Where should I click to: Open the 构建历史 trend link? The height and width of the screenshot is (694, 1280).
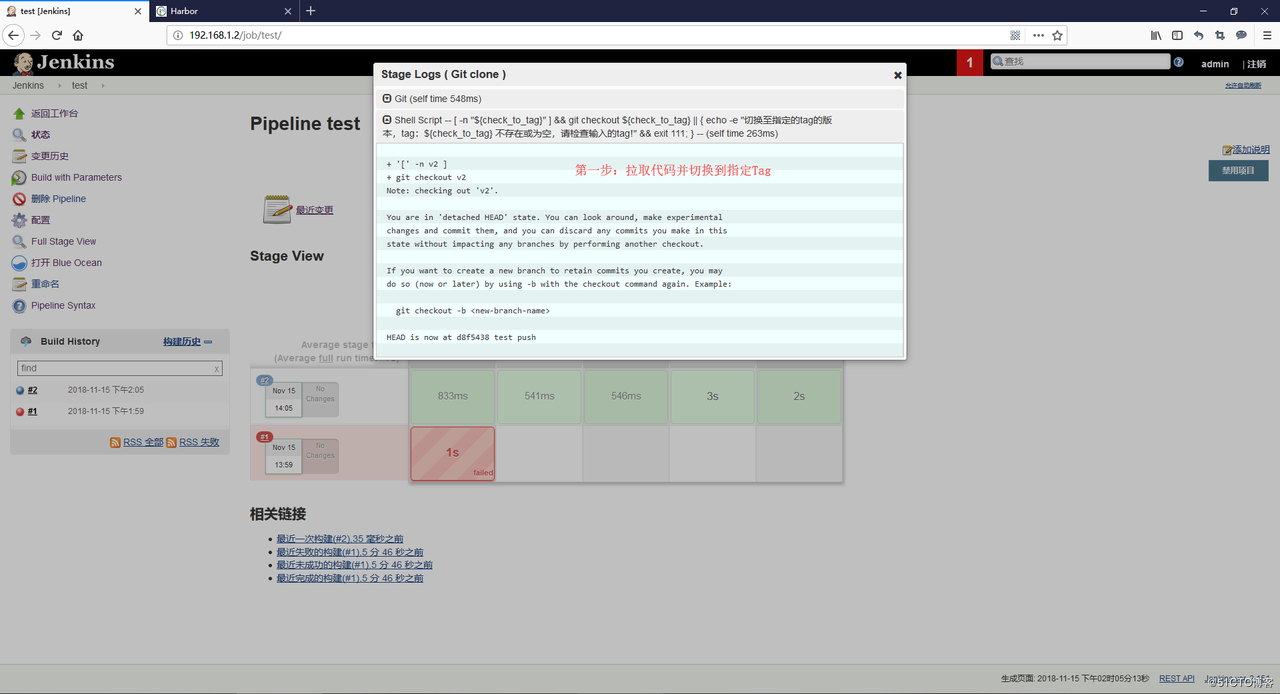click(187, 342)
